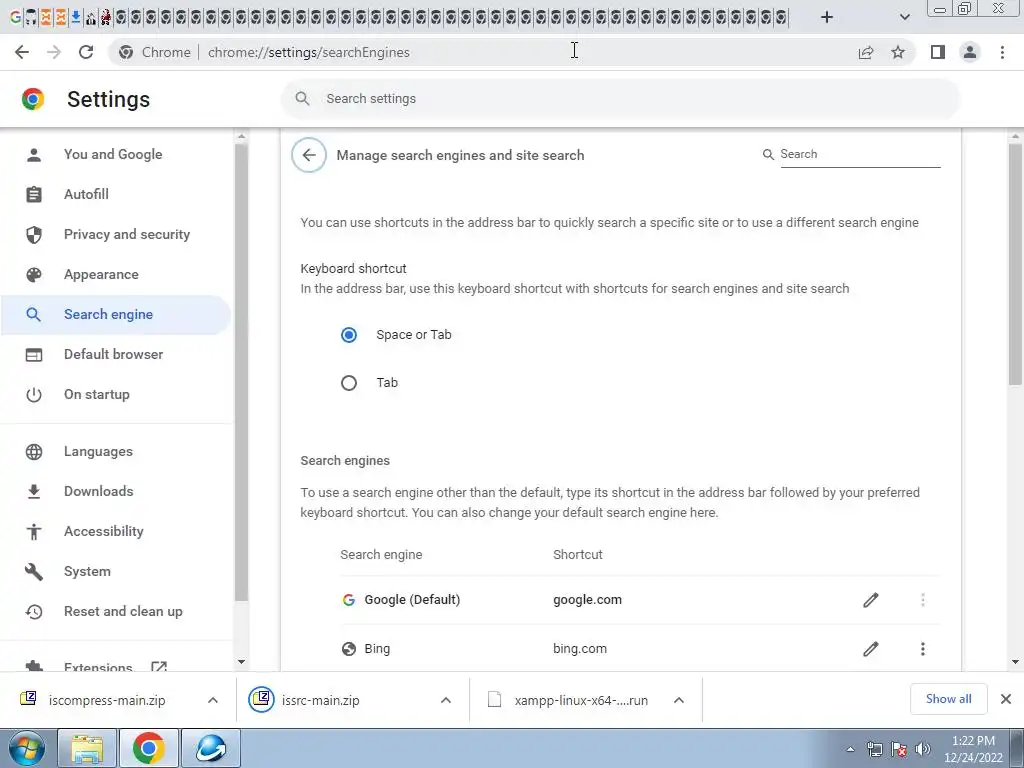Open Accessibility settings section
This screenshot has height=768, width=1024.
104,532
